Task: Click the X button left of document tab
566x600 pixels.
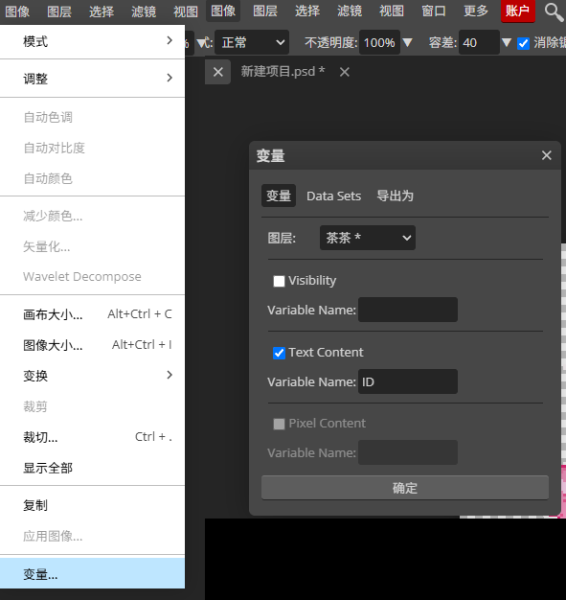Action: [x=218, y=72]
